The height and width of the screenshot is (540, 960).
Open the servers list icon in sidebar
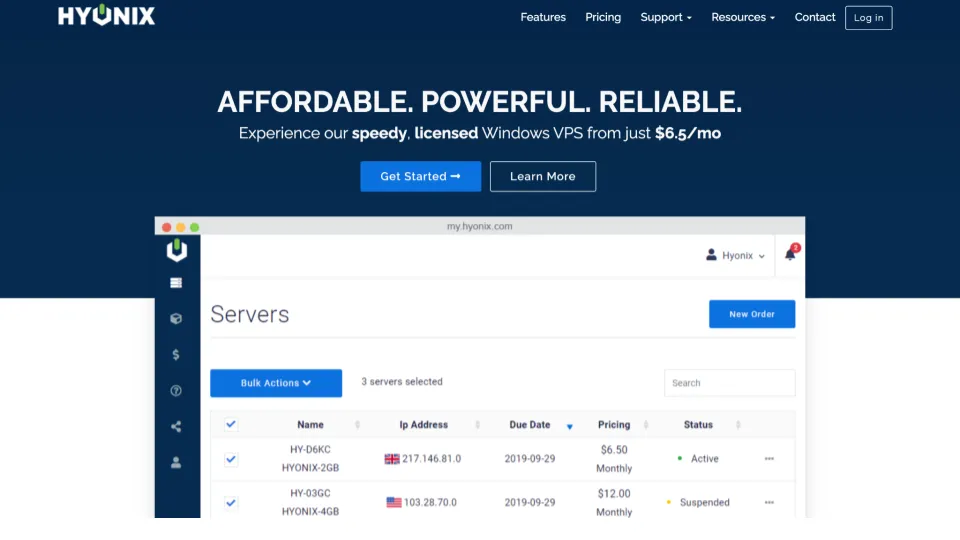coord(176,283)
